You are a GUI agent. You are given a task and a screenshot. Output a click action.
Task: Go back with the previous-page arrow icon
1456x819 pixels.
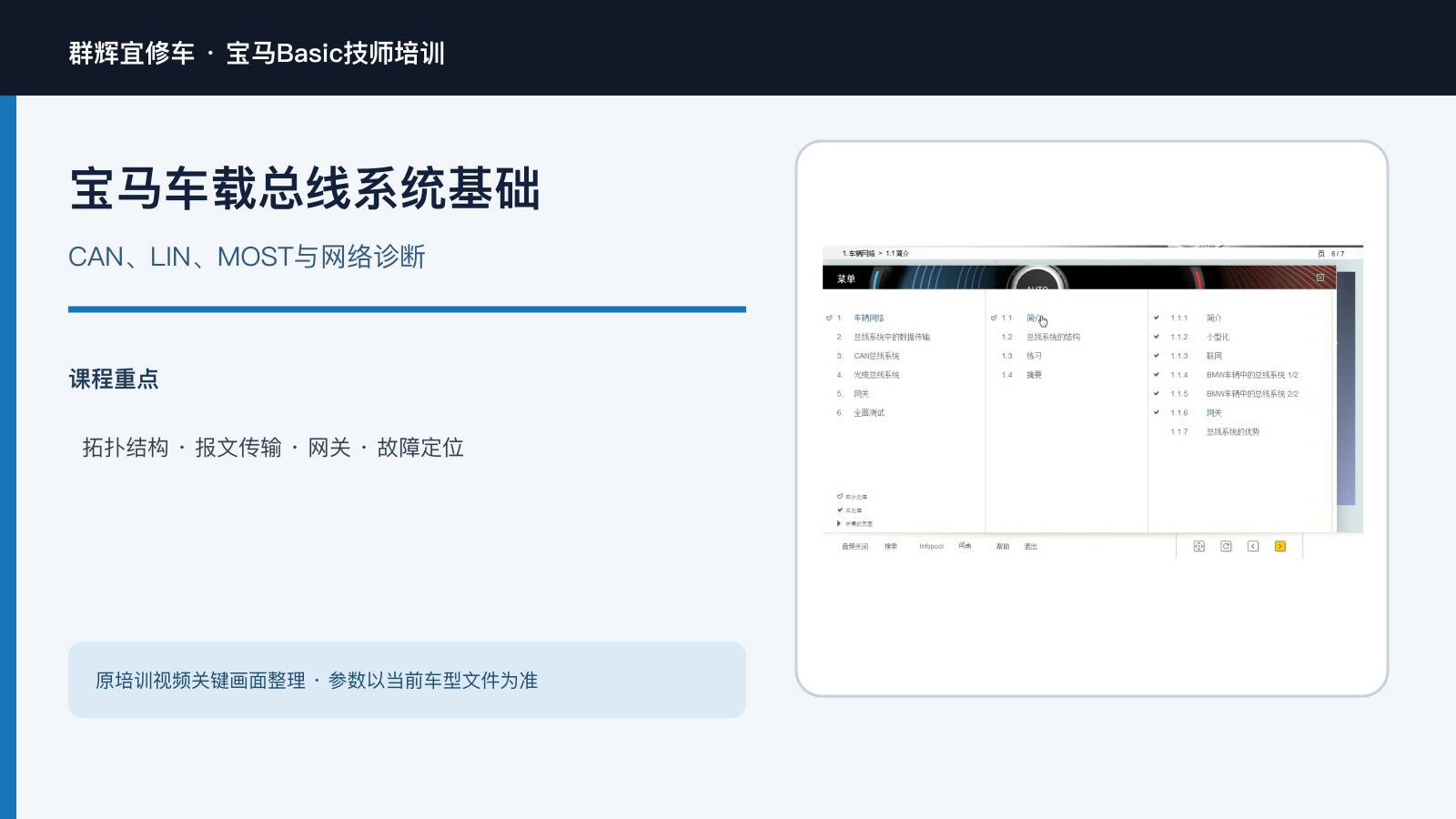(x=1253, y=546)
